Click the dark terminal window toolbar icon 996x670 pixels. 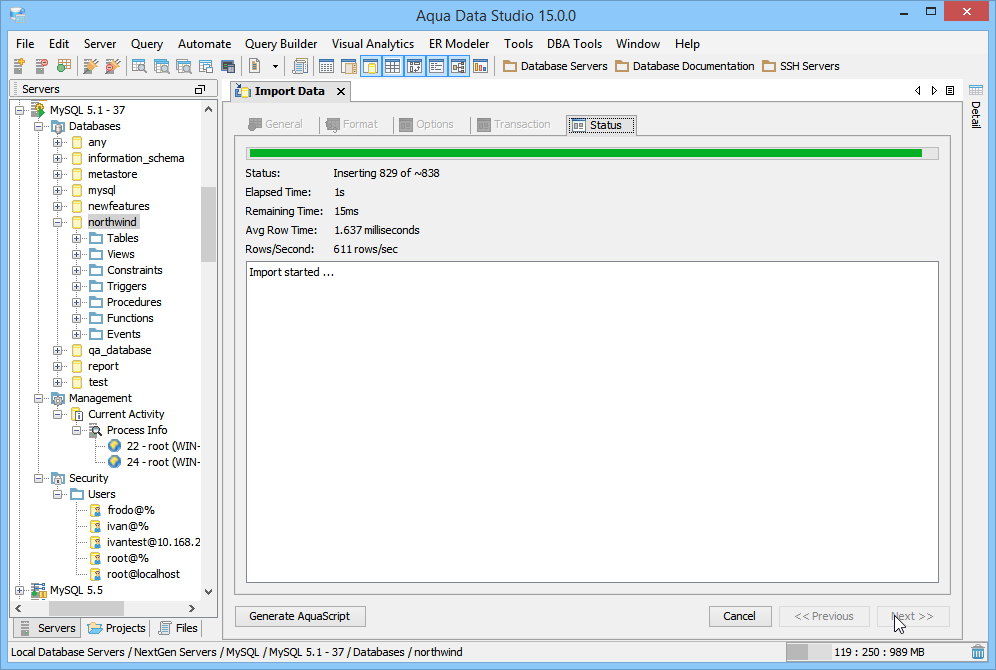[228, 65]
